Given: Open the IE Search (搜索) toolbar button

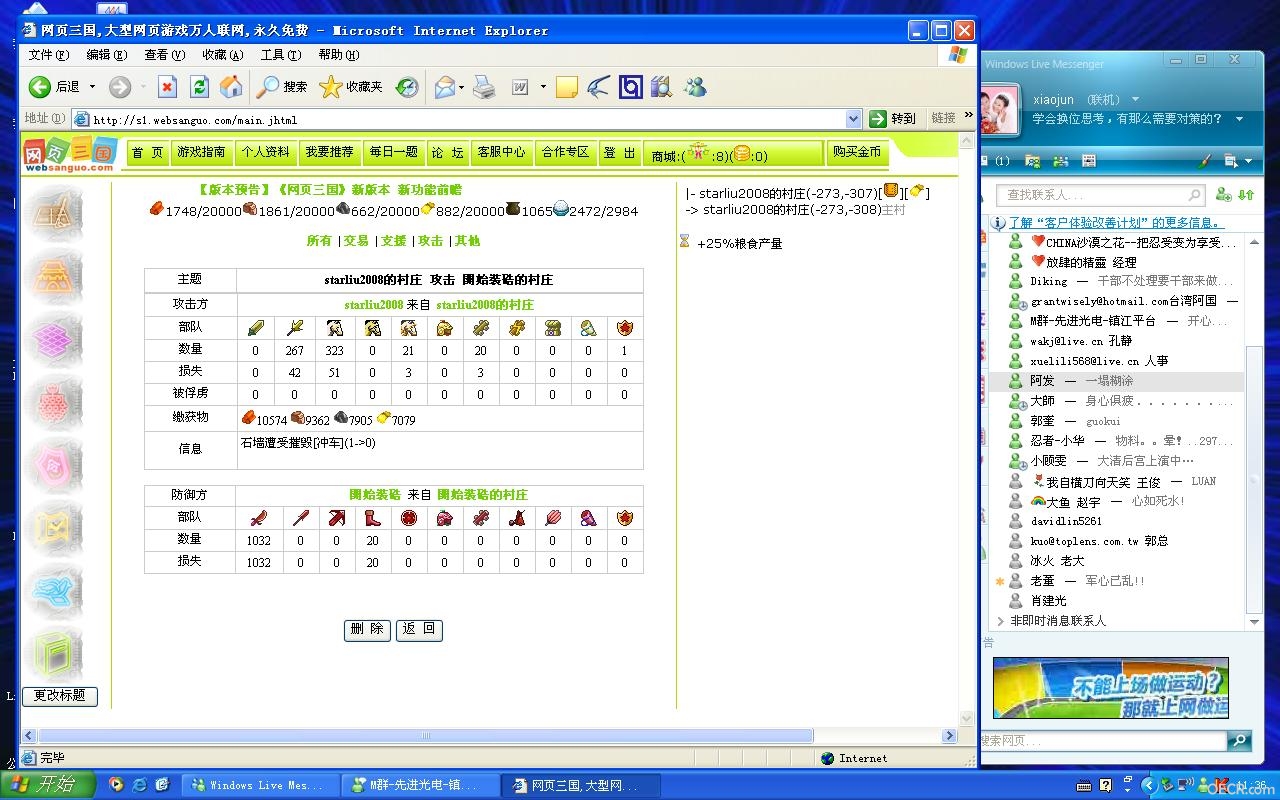Looking at the screenshot, I should 282,87.
